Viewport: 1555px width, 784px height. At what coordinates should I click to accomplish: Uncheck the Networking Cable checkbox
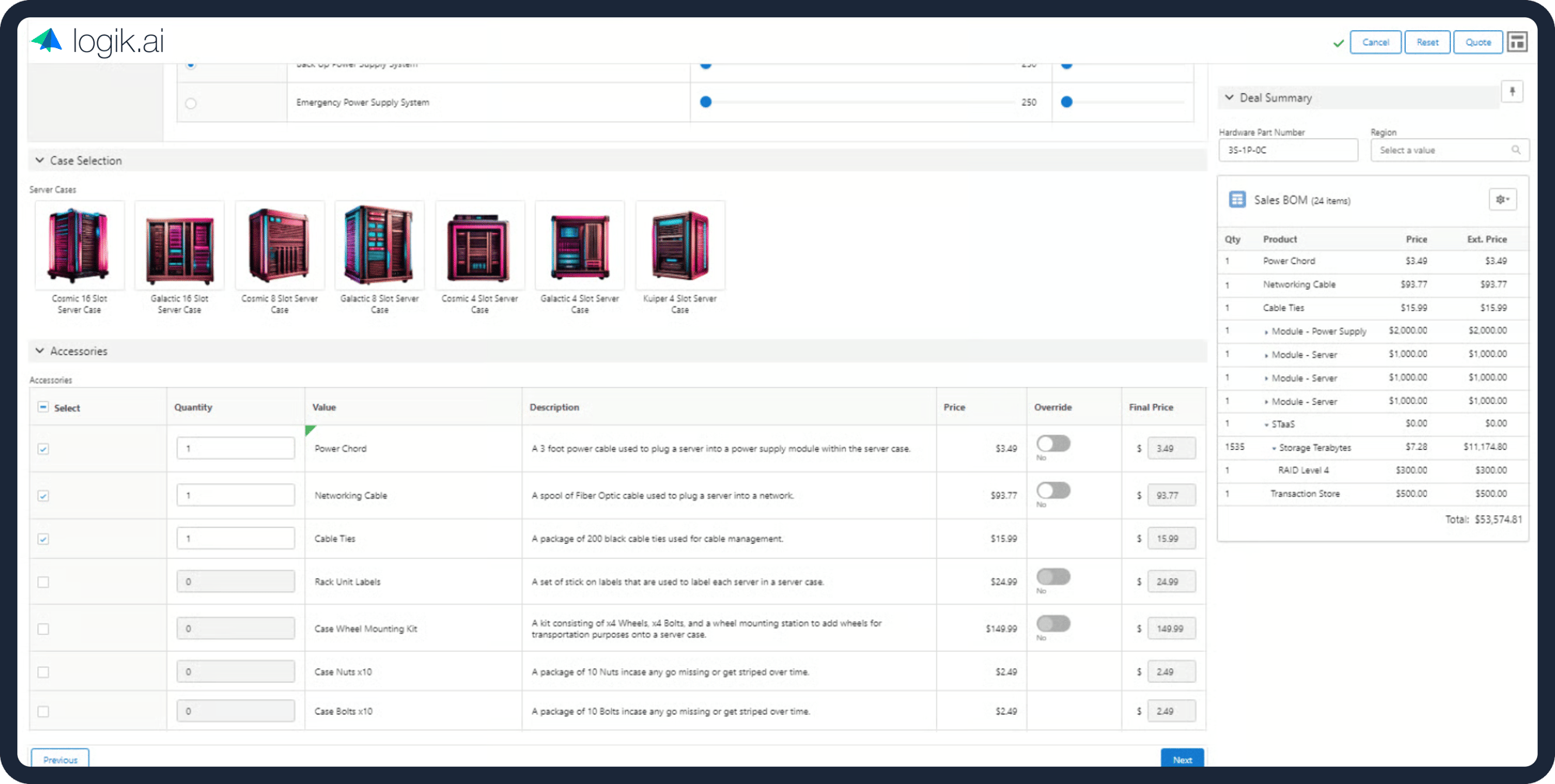(x=44, y=496)
